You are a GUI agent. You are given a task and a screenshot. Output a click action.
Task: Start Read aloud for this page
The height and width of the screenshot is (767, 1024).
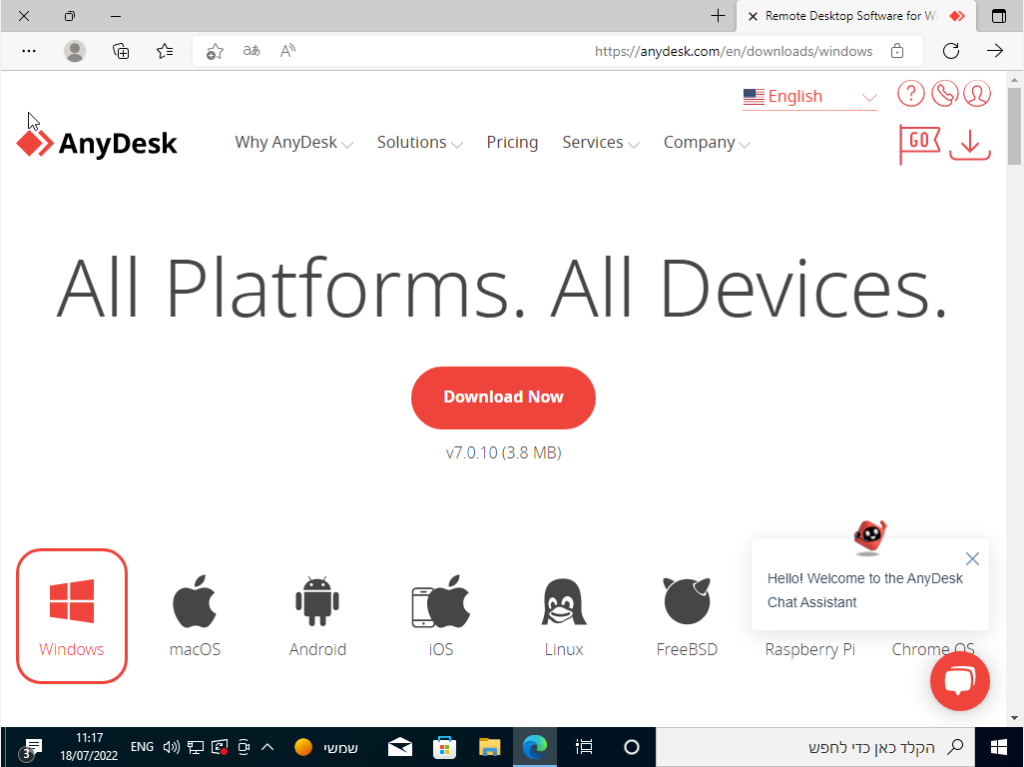coord(287,51)
